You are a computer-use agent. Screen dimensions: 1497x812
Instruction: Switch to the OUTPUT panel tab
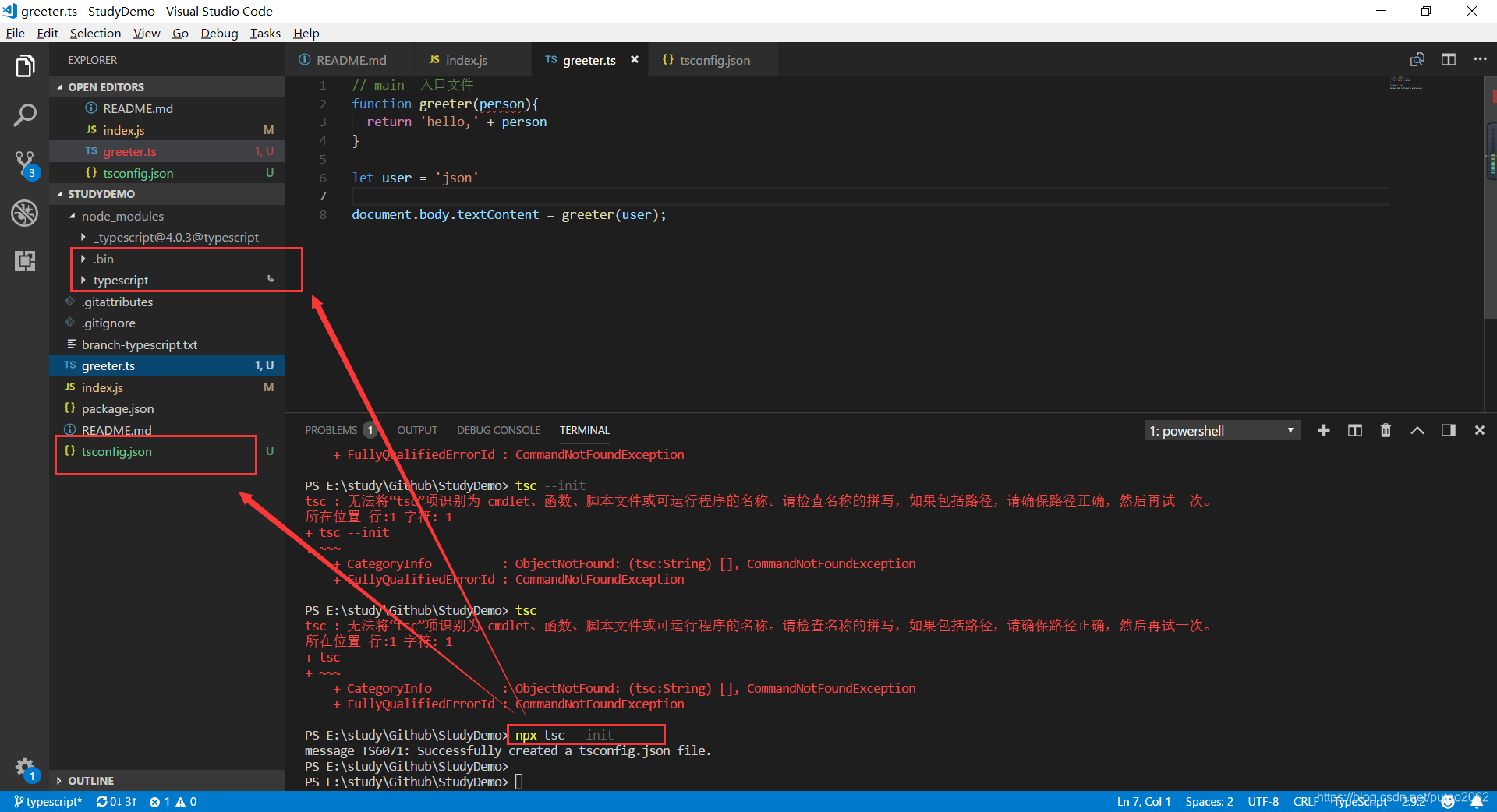coord(417,430)
